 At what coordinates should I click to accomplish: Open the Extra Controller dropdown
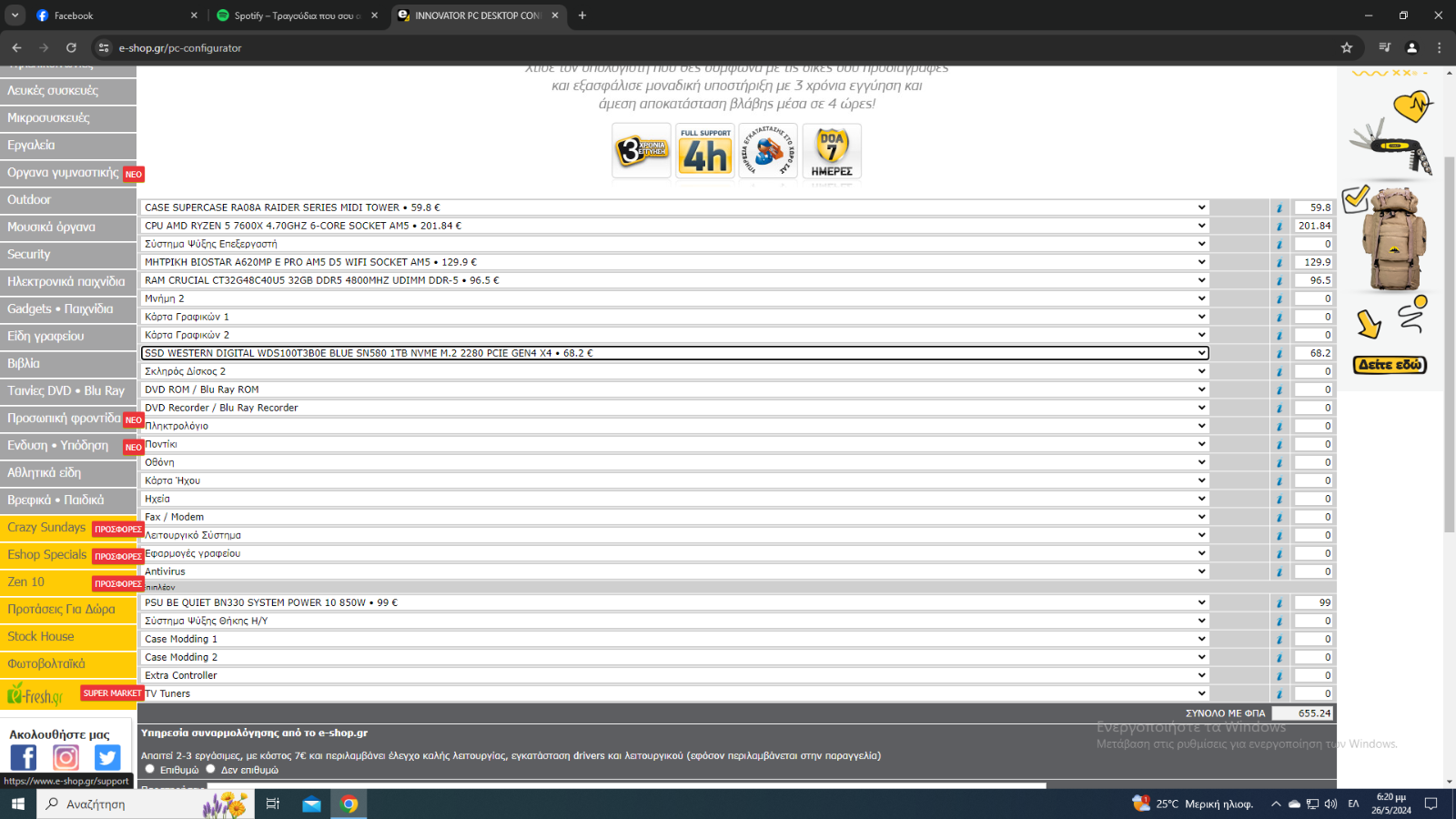coord(675,675)
